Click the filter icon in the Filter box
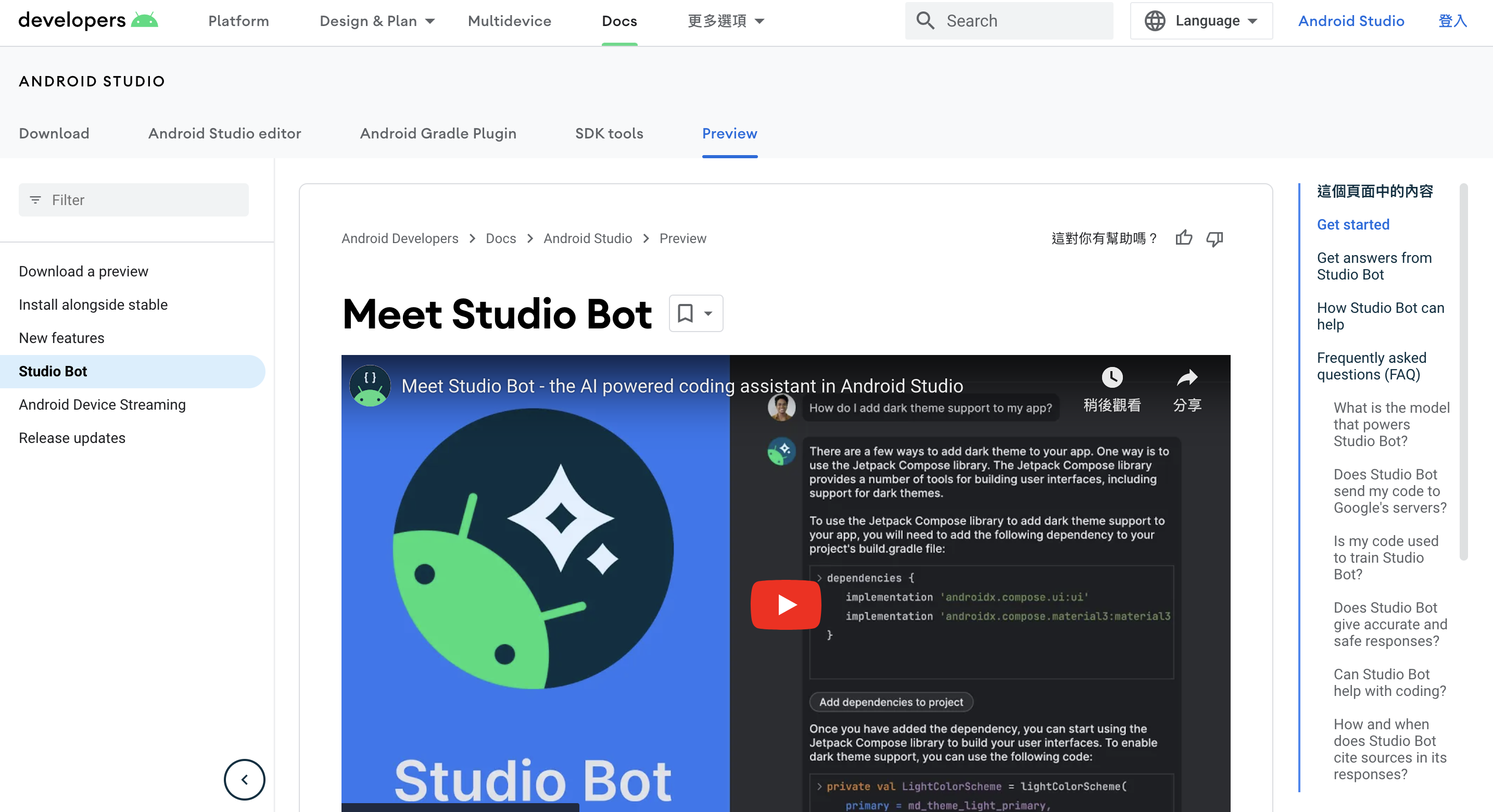Viewport: 1493px width, 812px height. tap(35, 199)
